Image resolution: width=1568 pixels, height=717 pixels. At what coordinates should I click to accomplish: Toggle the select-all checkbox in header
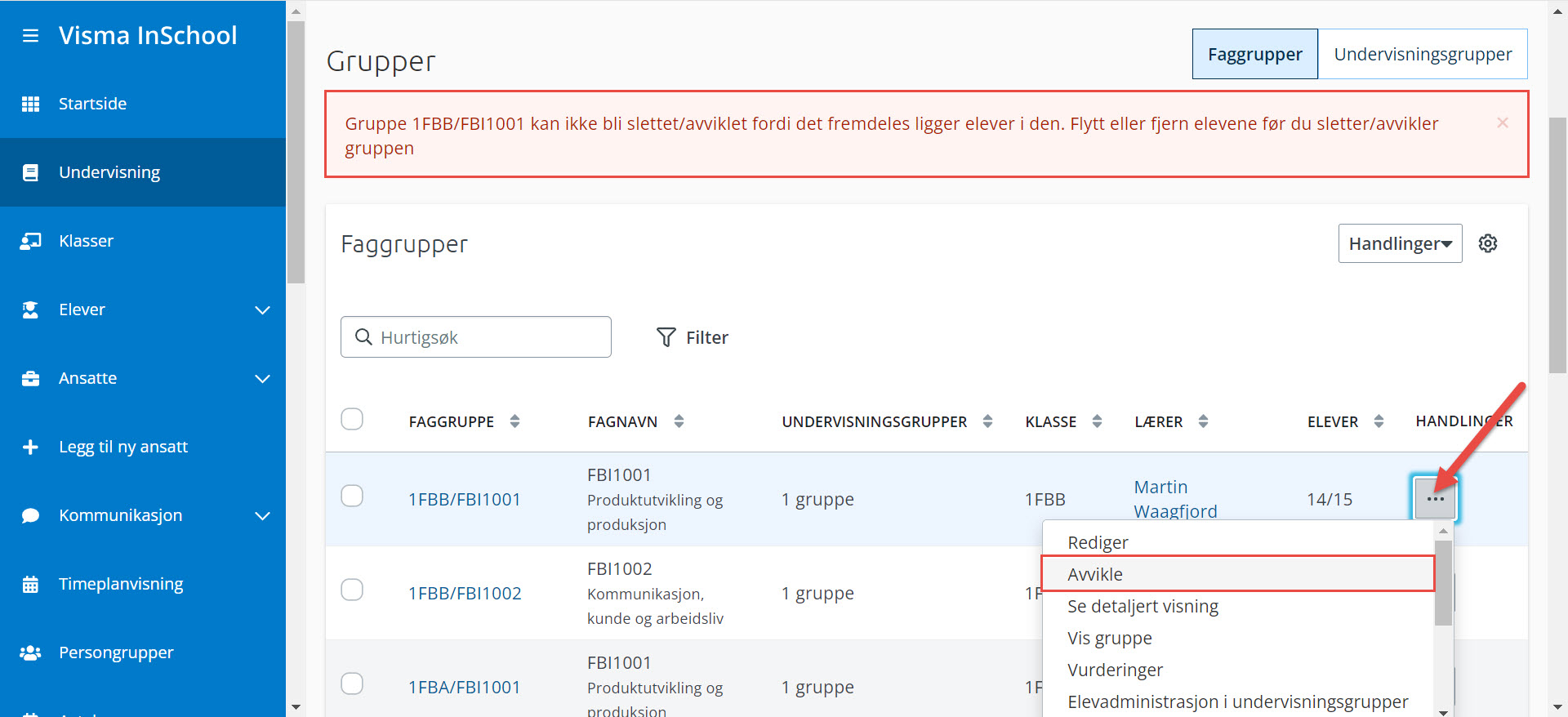[352, 419]
